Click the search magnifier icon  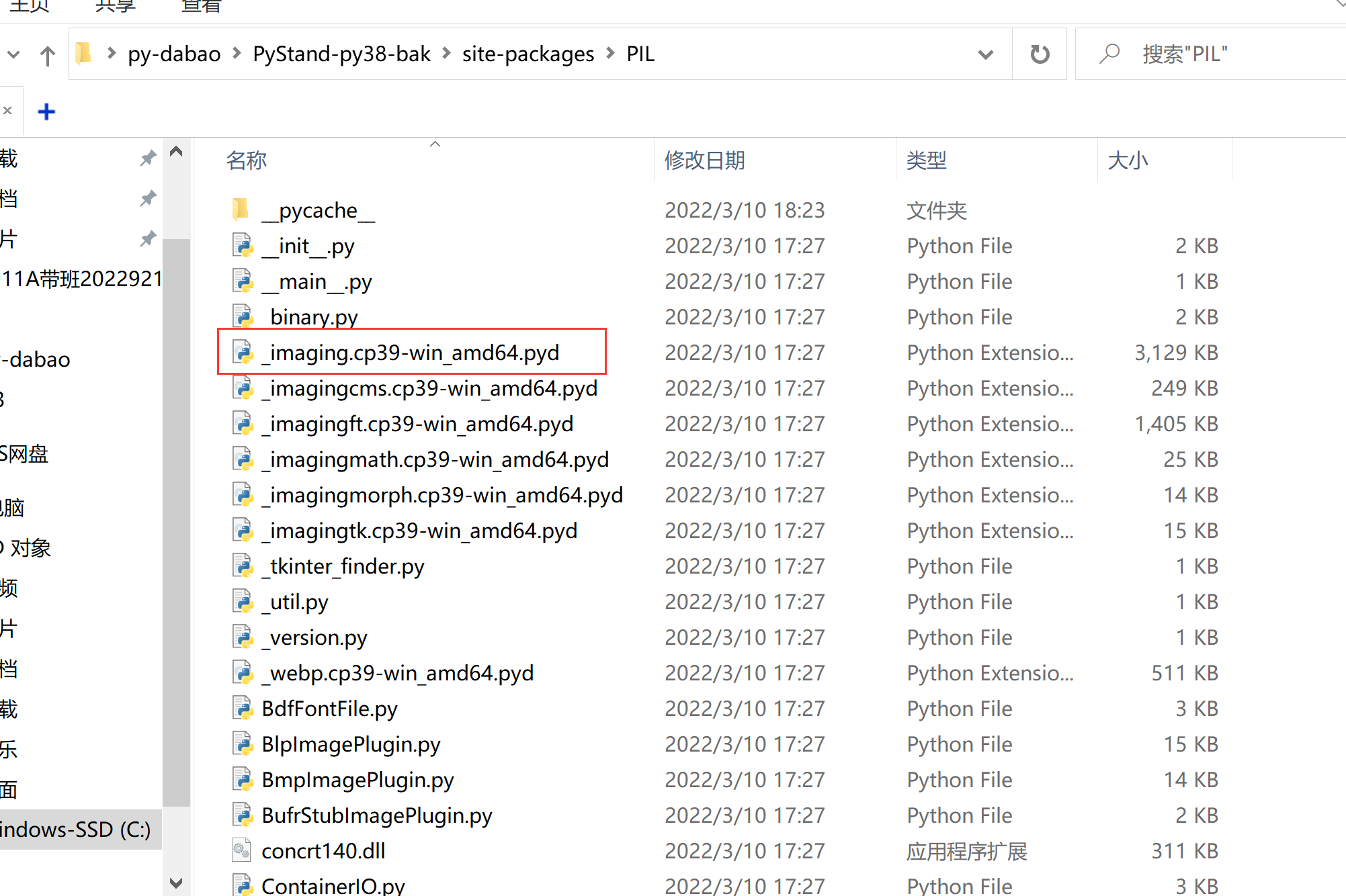tap(1109, 54)
